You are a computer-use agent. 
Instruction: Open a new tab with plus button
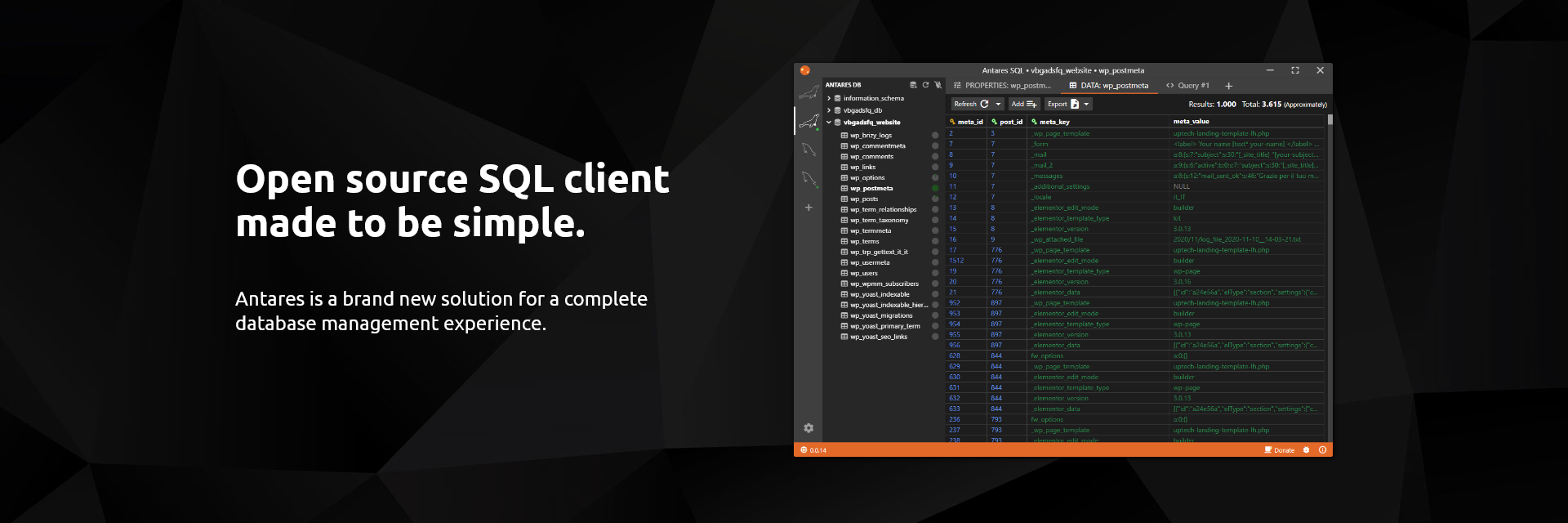pyautogui.click(x=1228, y=86)
